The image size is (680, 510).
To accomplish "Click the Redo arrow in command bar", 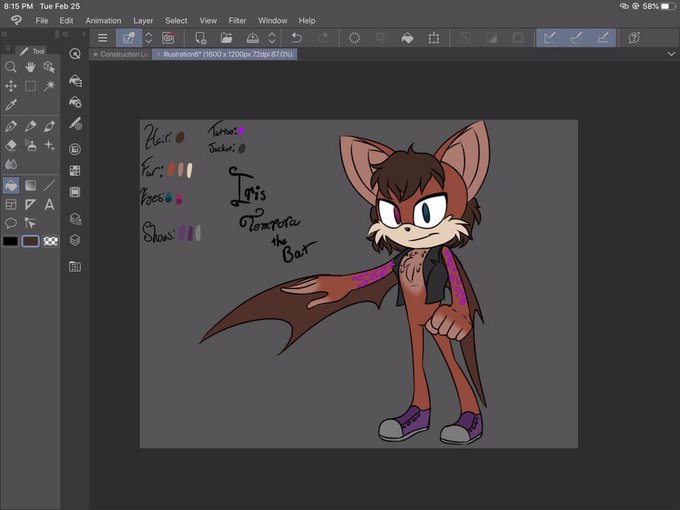I will tap(323, 38).
